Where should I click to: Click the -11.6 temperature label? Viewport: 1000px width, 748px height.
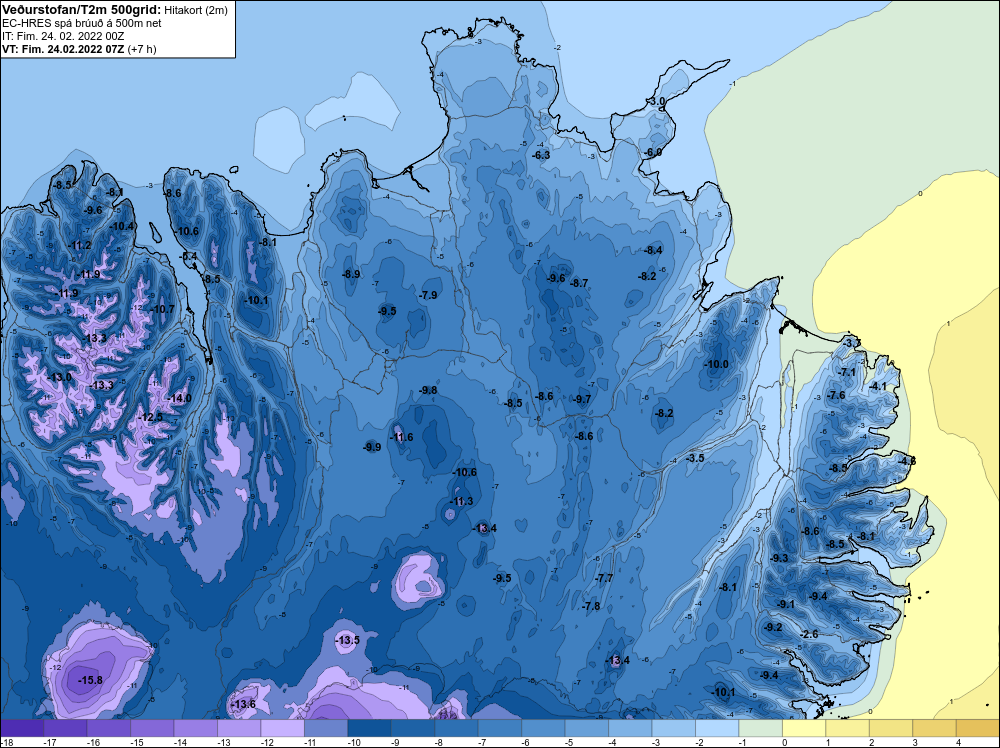[401, 437]
